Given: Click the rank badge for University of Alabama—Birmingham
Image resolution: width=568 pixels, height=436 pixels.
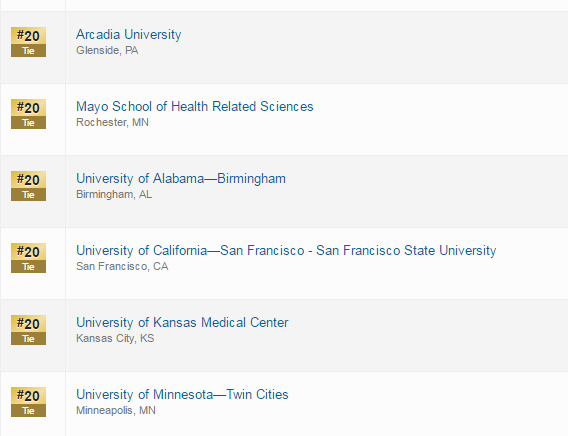Looking at the screenshot, I should [28, 186].
